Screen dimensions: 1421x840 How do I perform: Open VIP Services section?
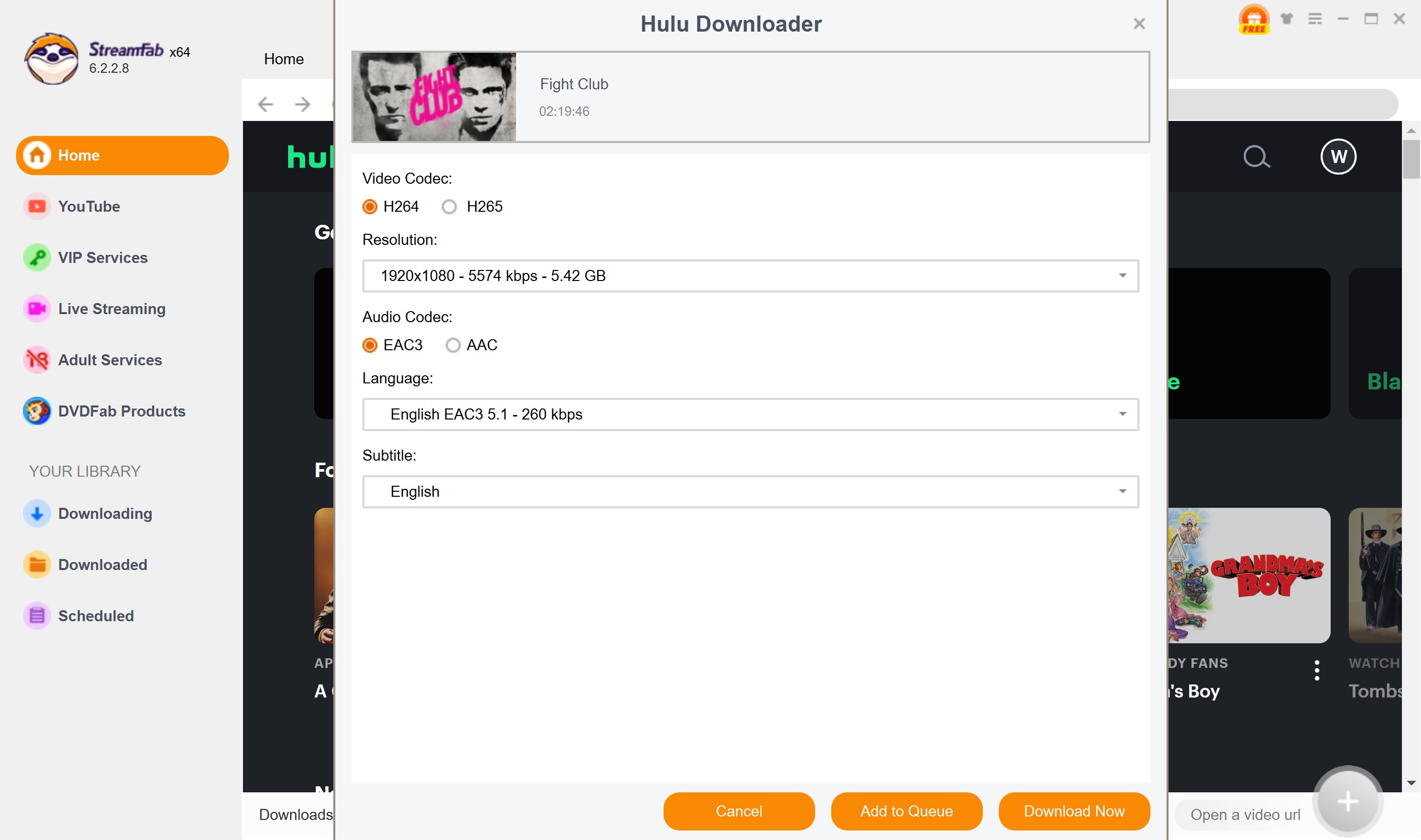point(102,257)
